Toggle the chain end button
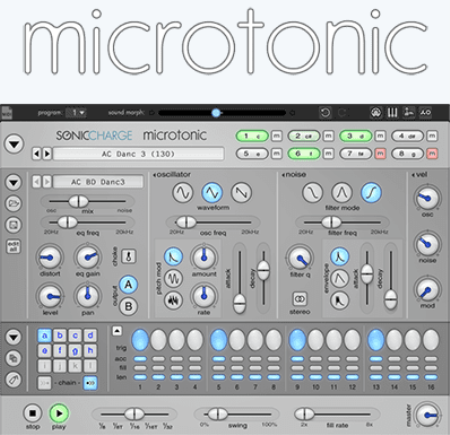Screen dimensions: 450x435 (x=90, y=383)
